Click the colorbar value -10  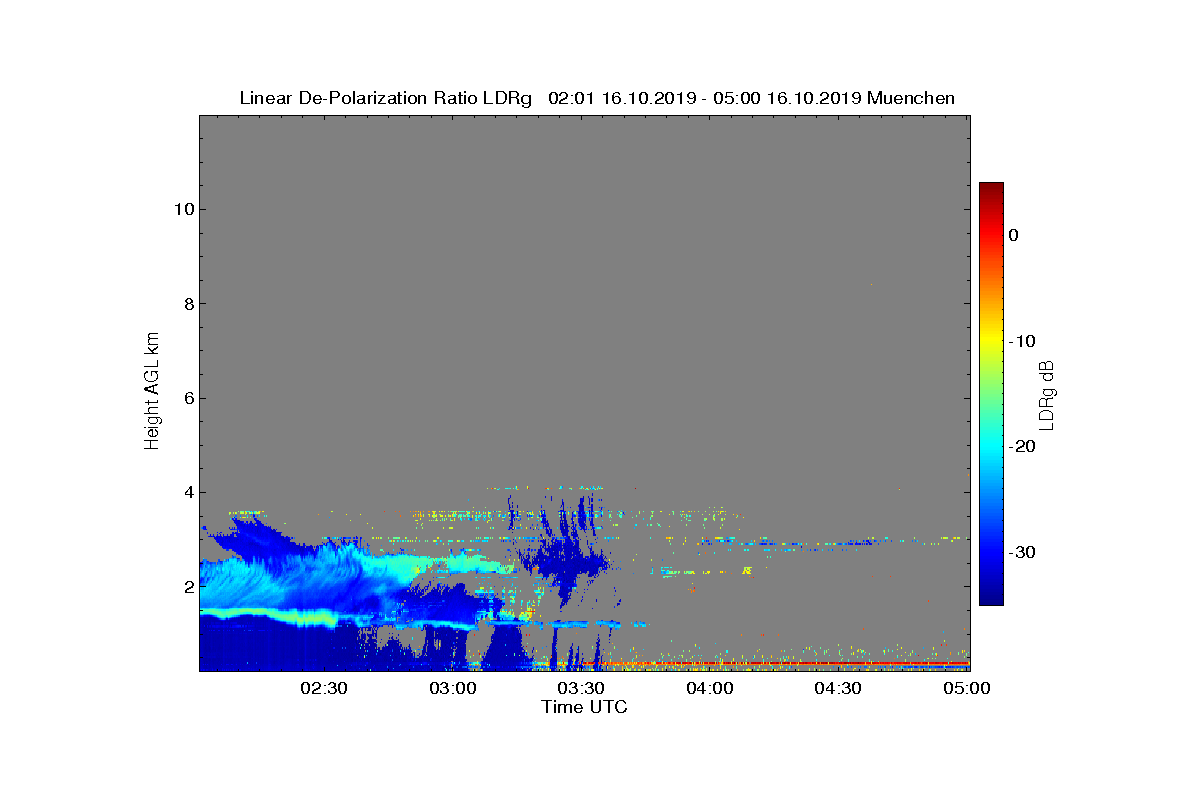point(1021,341)
